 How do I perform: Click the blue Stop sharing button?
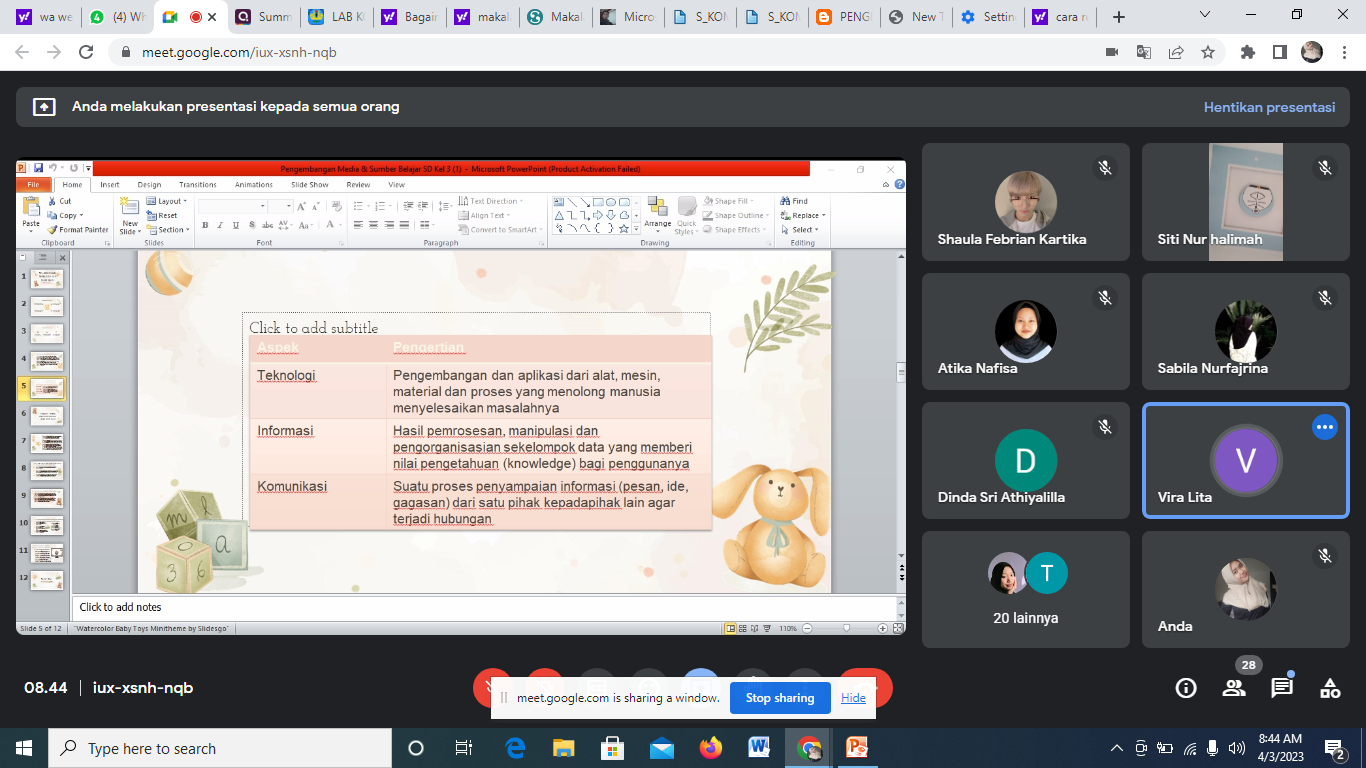coord(780,698)
